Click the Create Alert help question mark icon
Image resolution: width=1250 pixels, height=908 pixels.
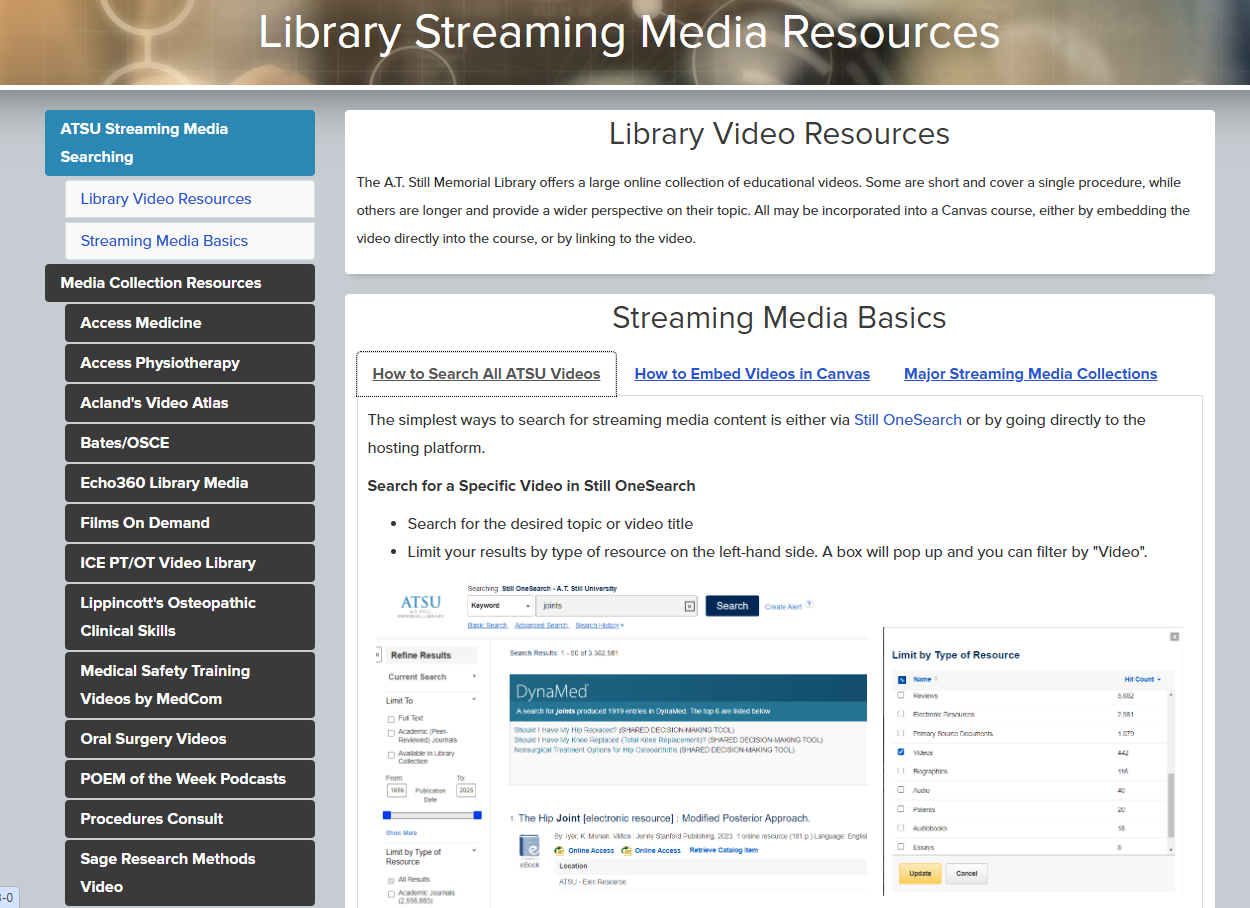click(809, 605)
